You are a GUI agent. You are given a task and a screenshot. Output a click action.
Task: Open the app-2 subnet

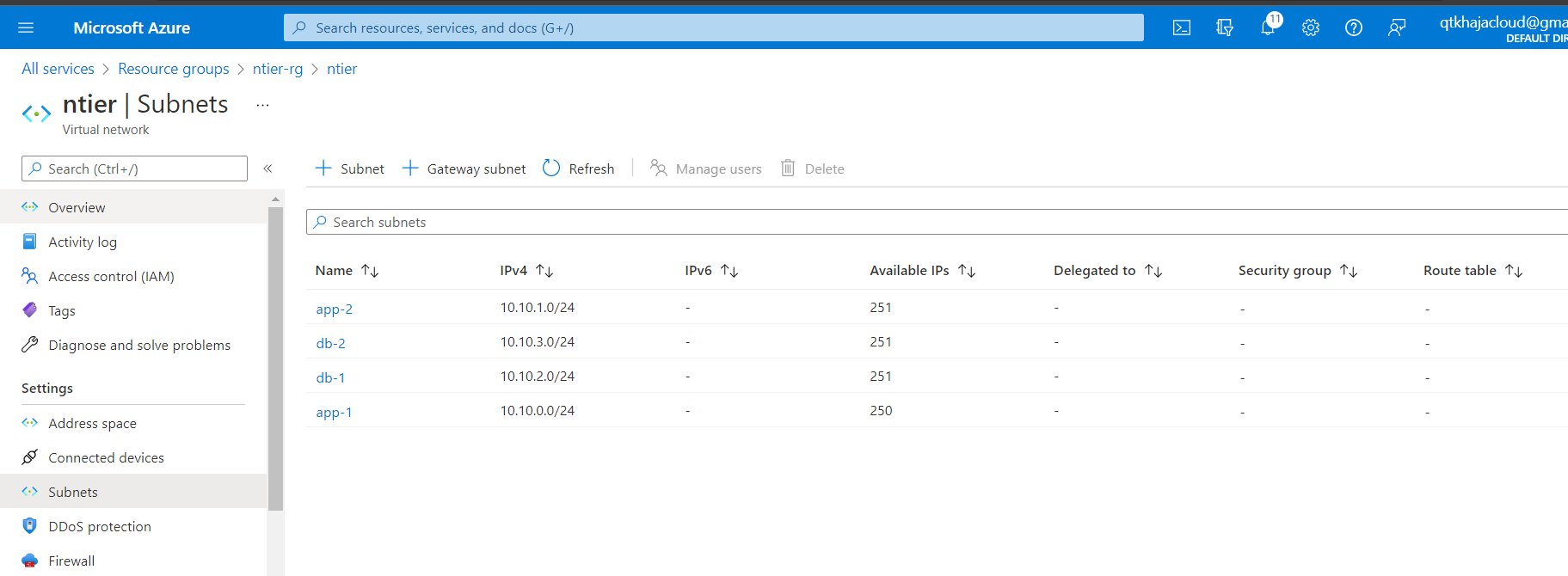pos(335,309)
